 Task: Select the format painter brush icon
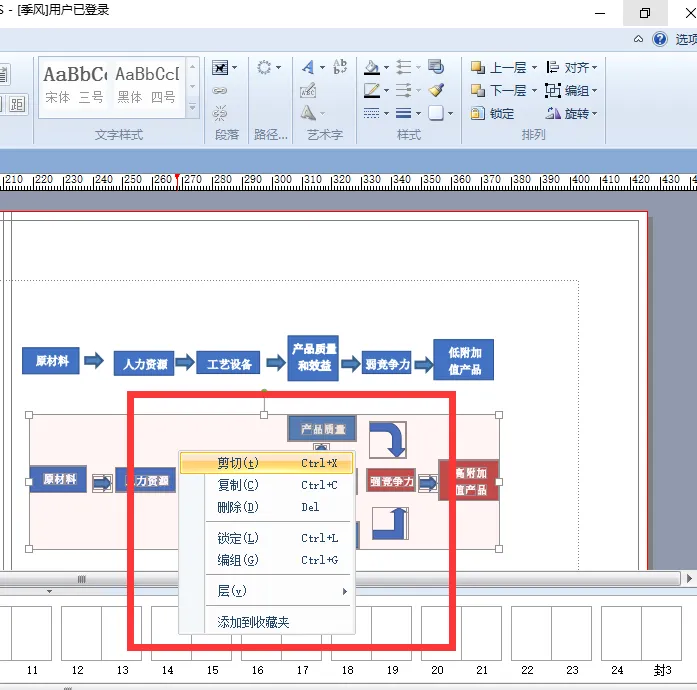pos(436,91)
